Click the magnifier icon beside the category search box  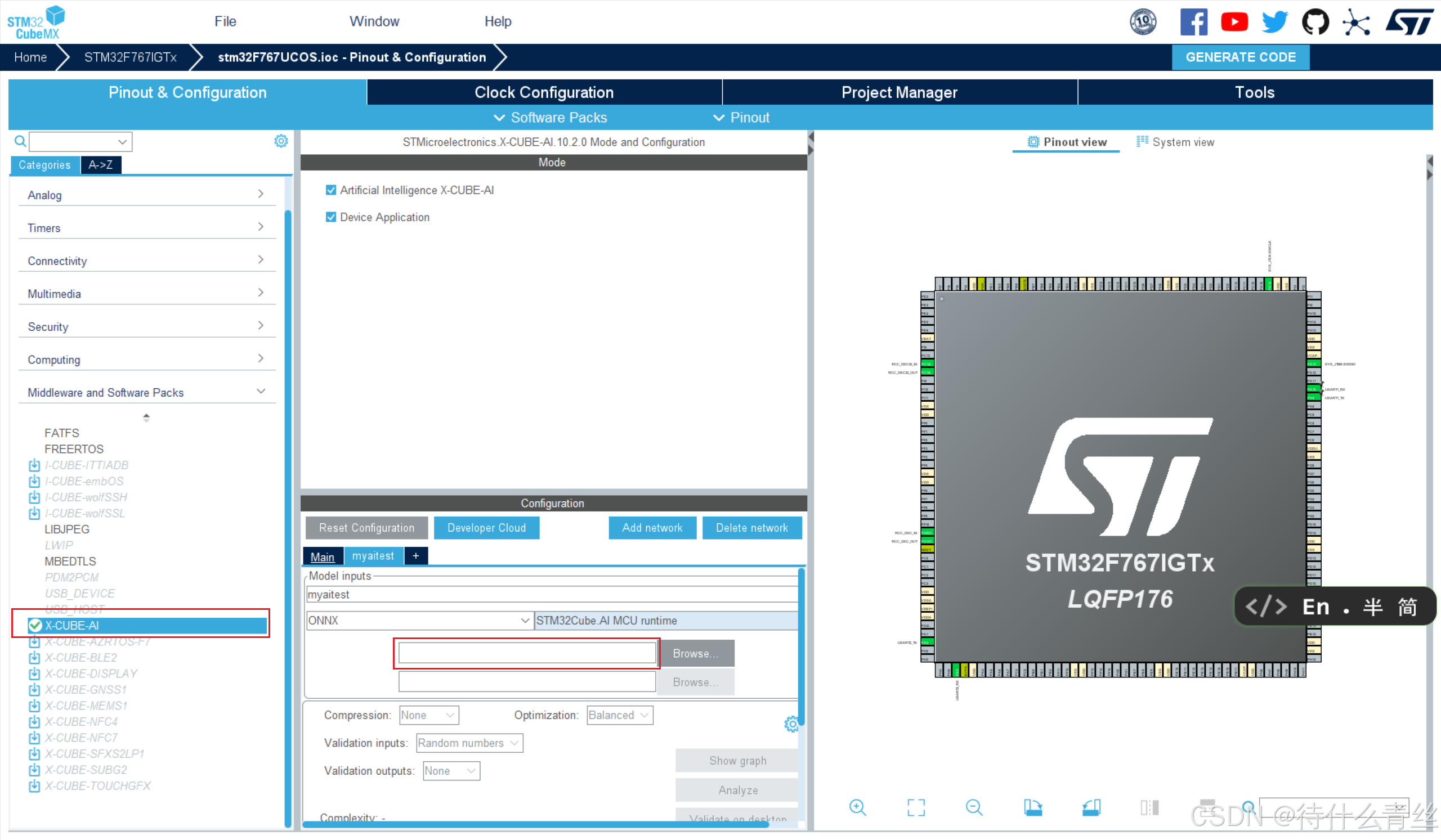coord(20,141)
